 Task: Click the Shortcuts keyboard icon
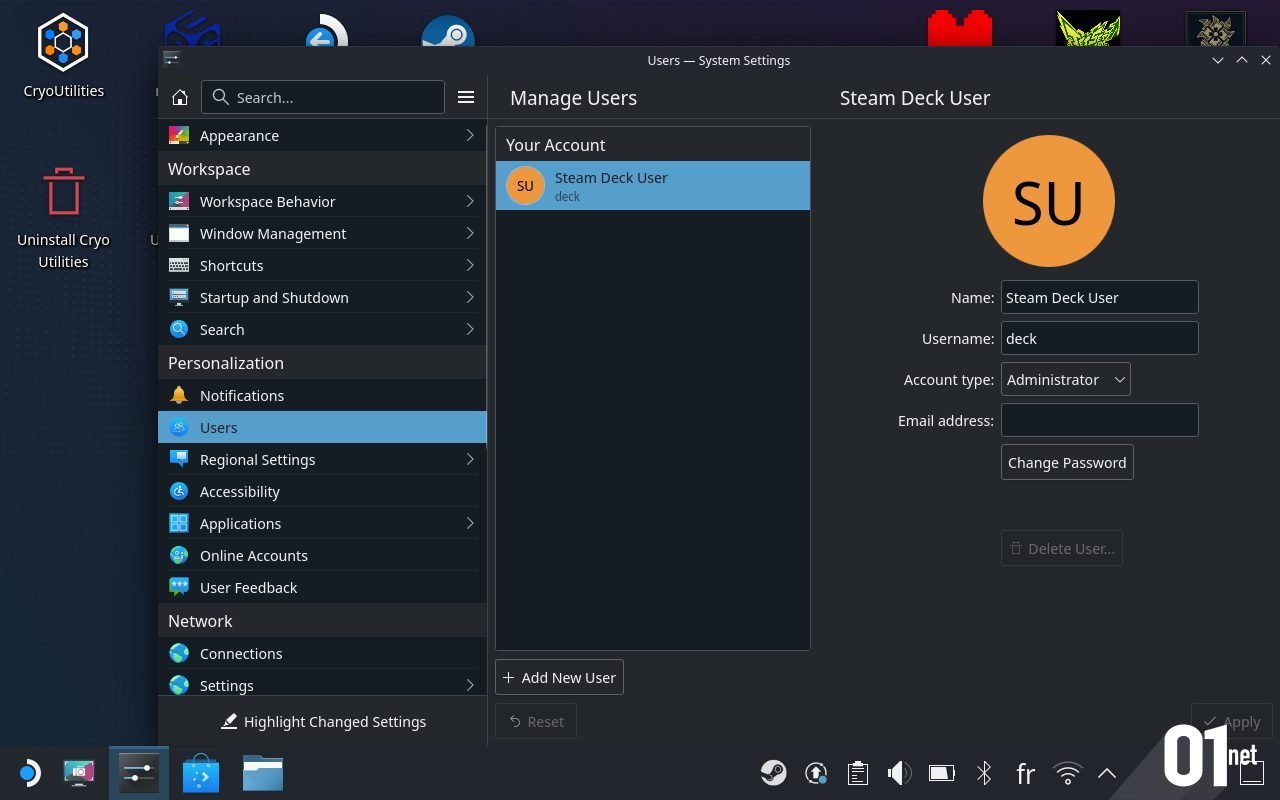[179, 265]
